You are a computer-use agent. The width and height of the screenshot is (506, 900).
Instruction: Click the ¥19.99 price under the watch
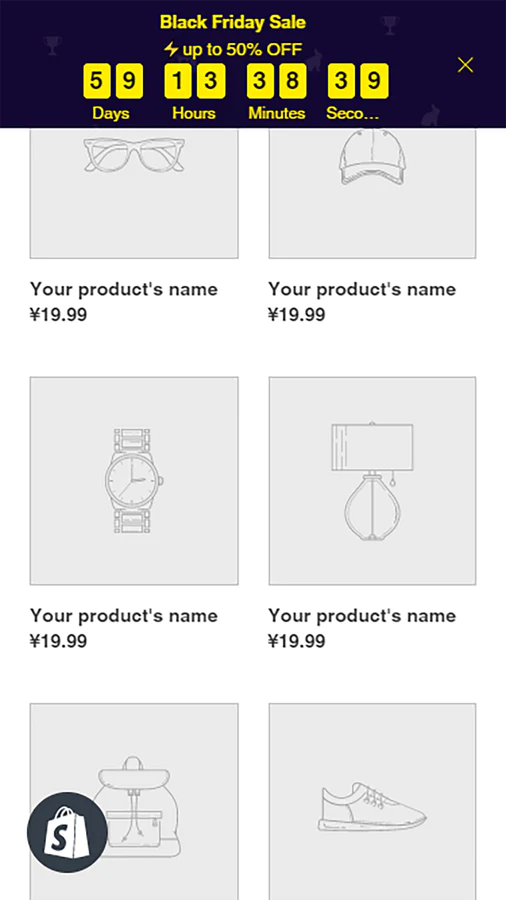(x=59, y=641)
